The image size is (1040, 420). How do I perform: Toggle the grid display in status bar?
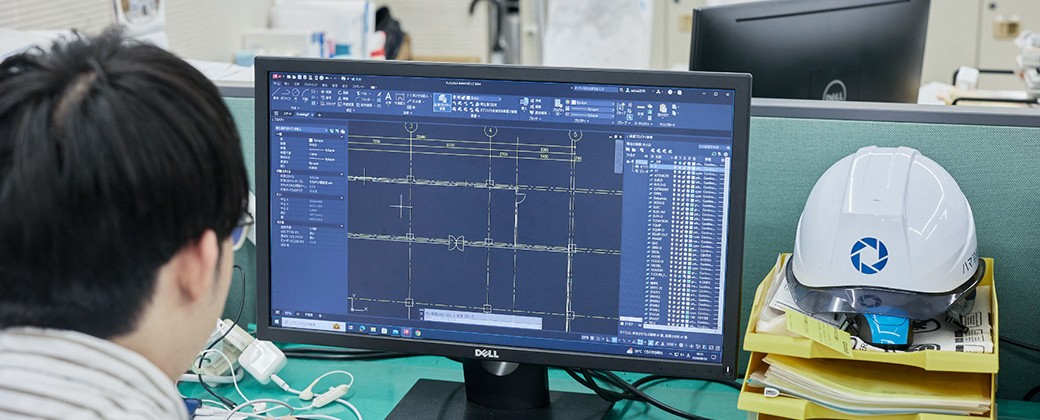[592, 338]
